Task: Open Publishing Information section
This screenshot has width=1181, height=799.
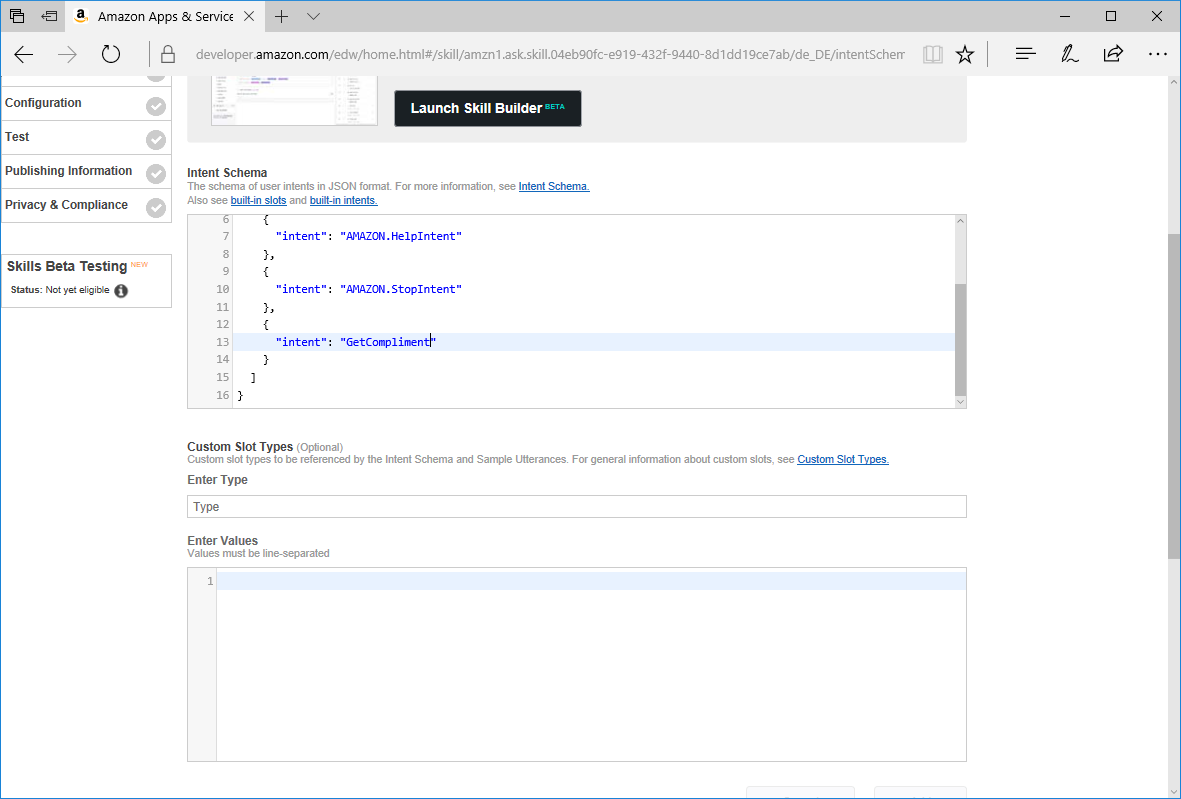Action: tap(69, 171)
